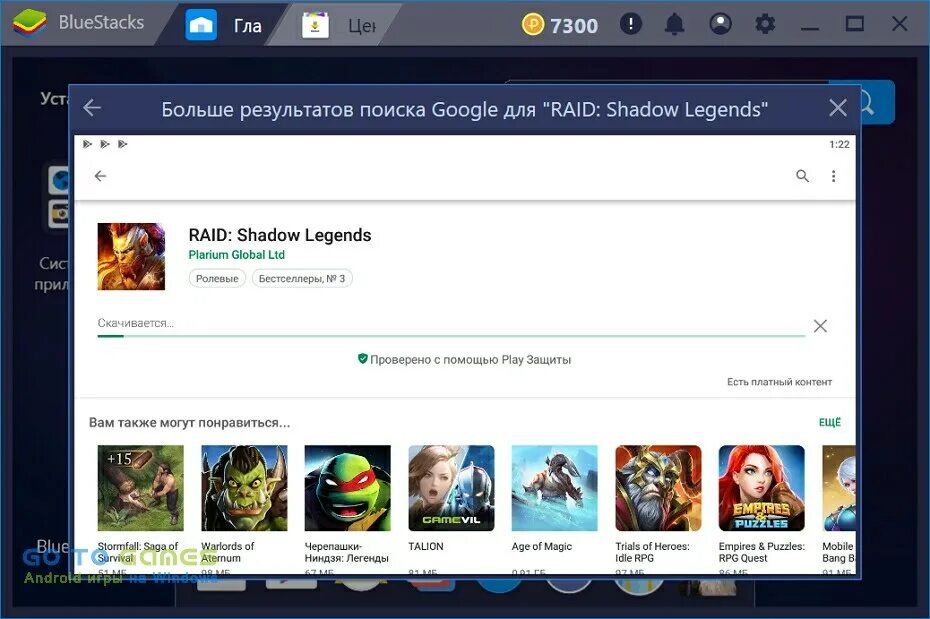
Task: Open the notifications bell
Action: tap(674, 24)
